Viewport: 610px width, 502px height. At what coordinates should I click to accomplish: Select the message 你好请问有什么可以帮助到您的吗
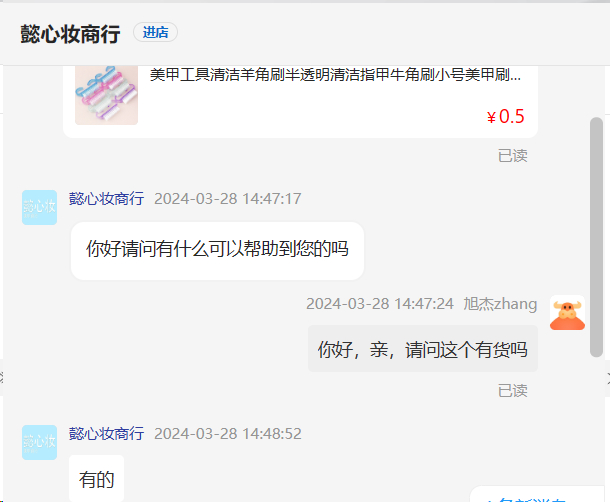(x=217, y=250)
